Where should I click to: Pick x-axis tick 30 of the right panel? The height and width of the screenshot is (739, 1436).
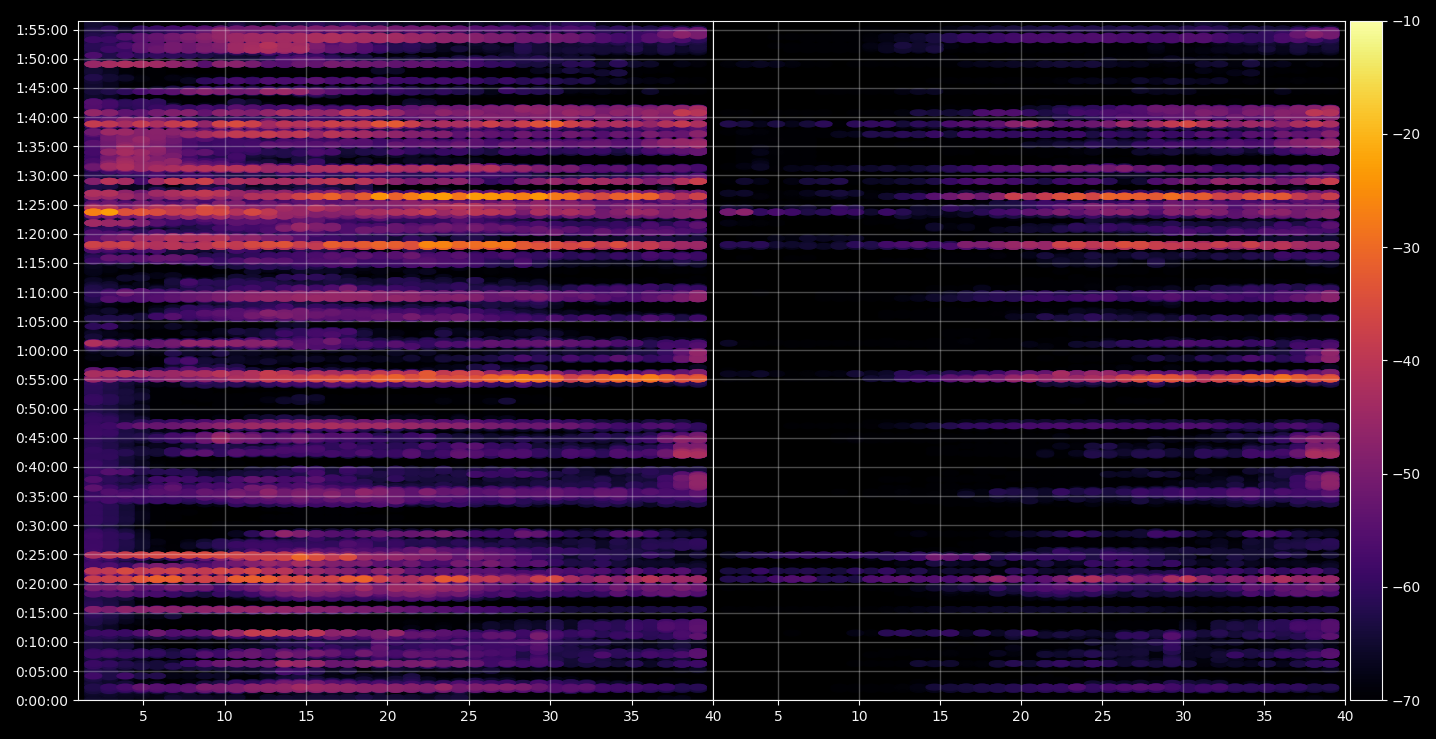(1183, 716)
